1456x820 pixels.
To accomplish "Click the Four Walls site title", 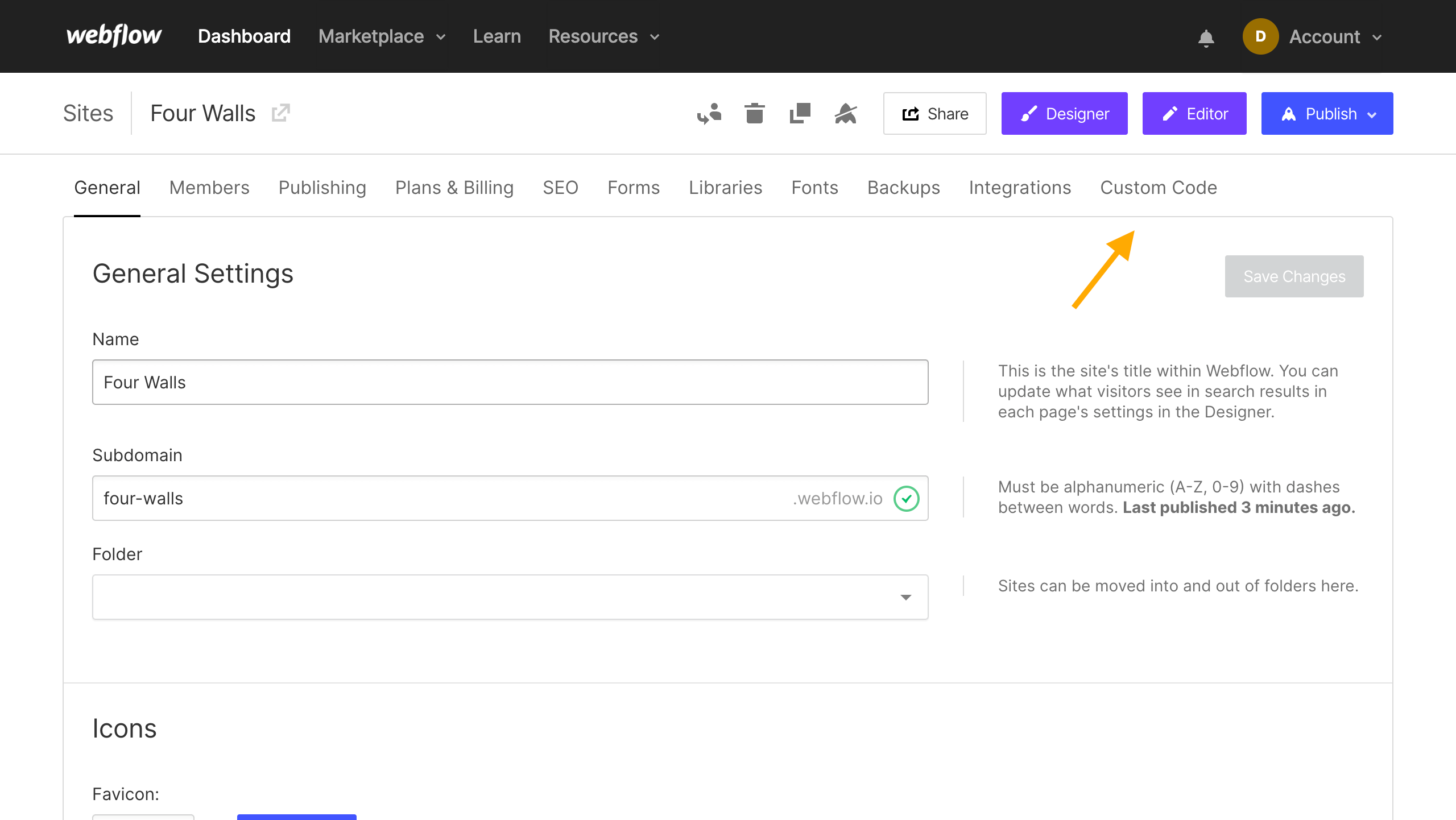I will coord(203,113).
